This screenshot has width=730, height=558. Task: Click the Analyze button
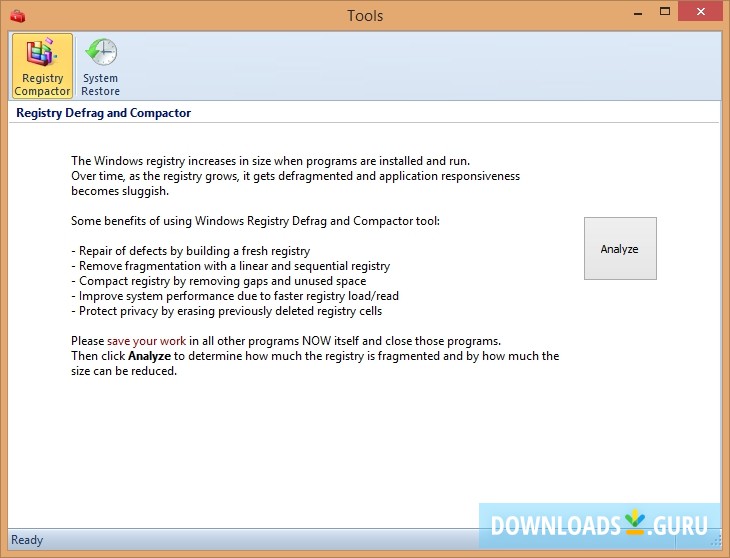click(620, 249)
